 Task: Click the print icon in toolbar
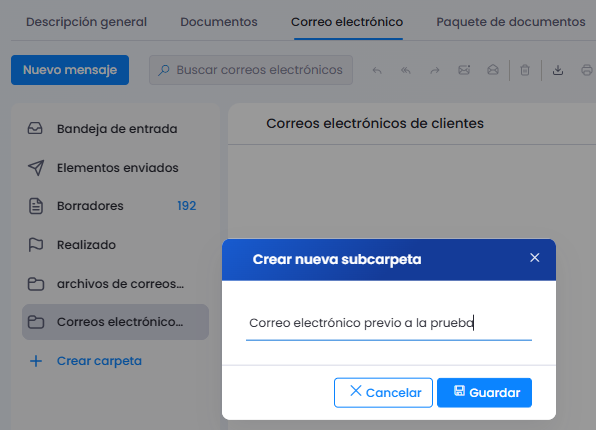point(587,70)
